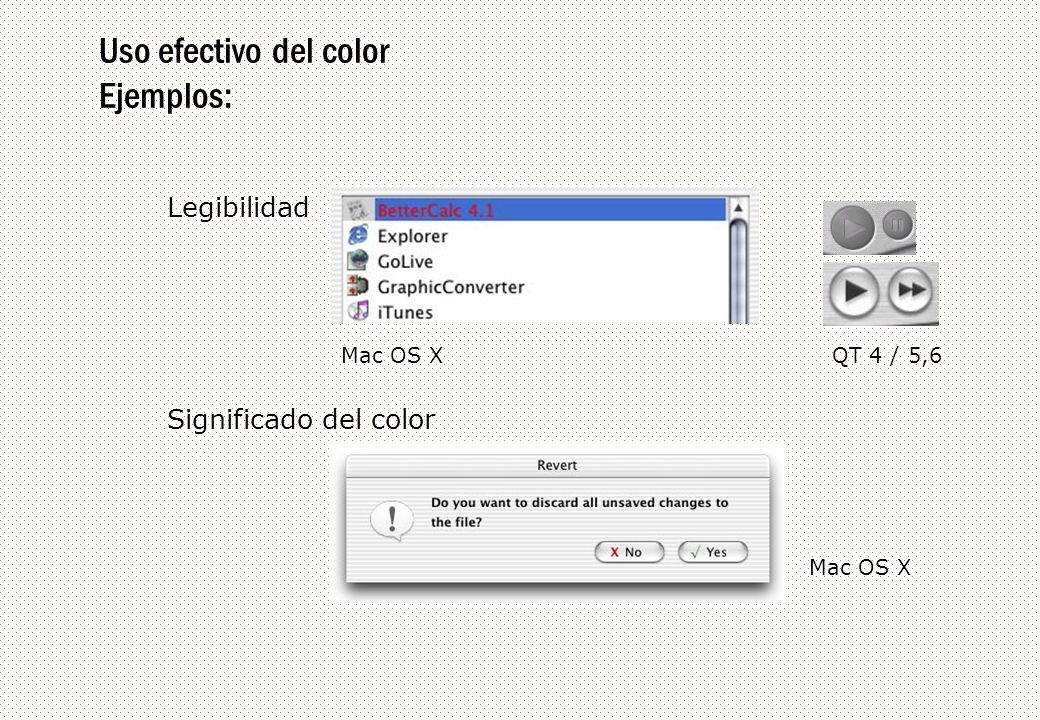Image resolution: width=1040 pixels, height=720 pixels.
Task: Click the fast-forward button in QT 5
Action: click(910, 290)
